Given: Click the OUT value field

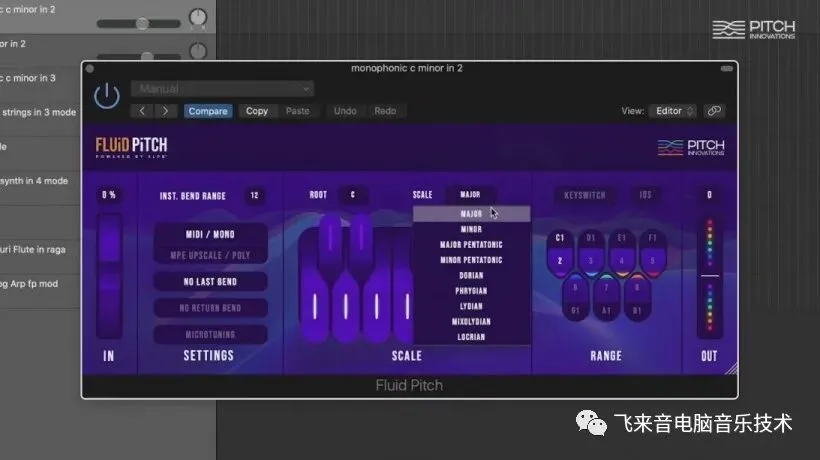Looking at the screenshot, I should tap(709, 195).
